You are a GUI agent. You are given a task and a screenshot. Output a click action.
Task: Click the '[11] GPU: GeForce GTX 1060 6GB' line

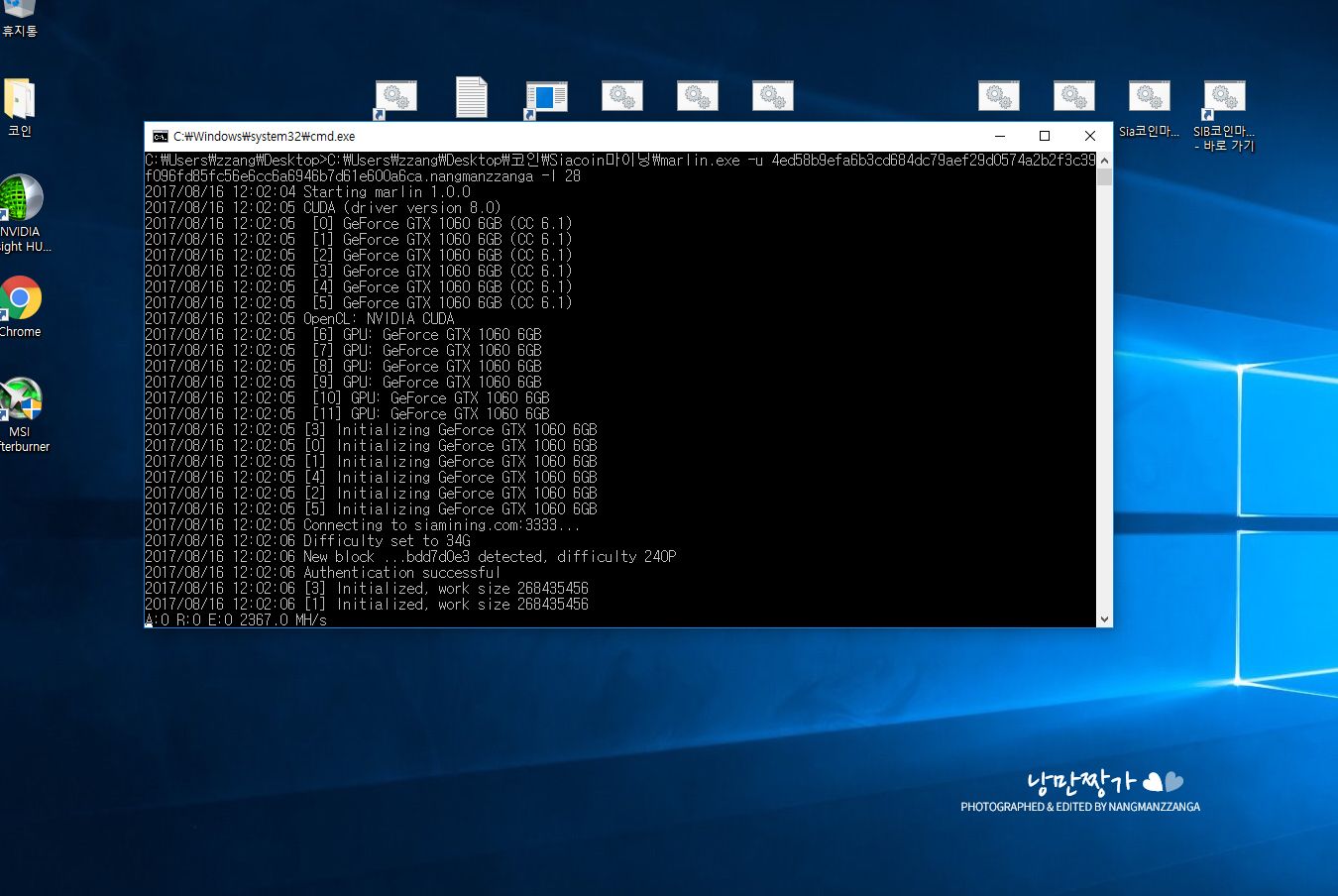[347, 414]
